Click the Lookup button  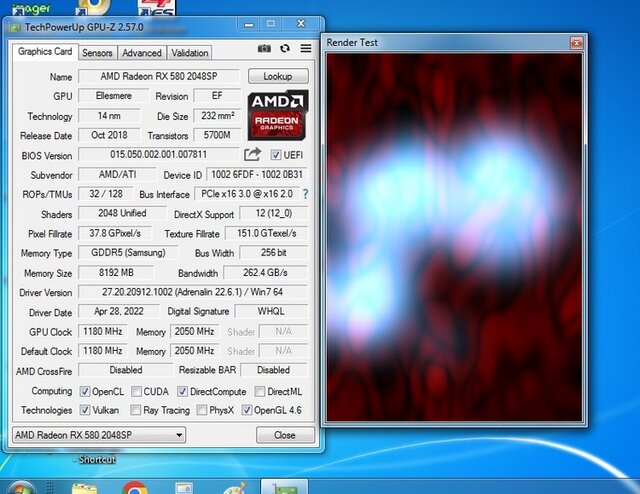[x=278, y=76]
